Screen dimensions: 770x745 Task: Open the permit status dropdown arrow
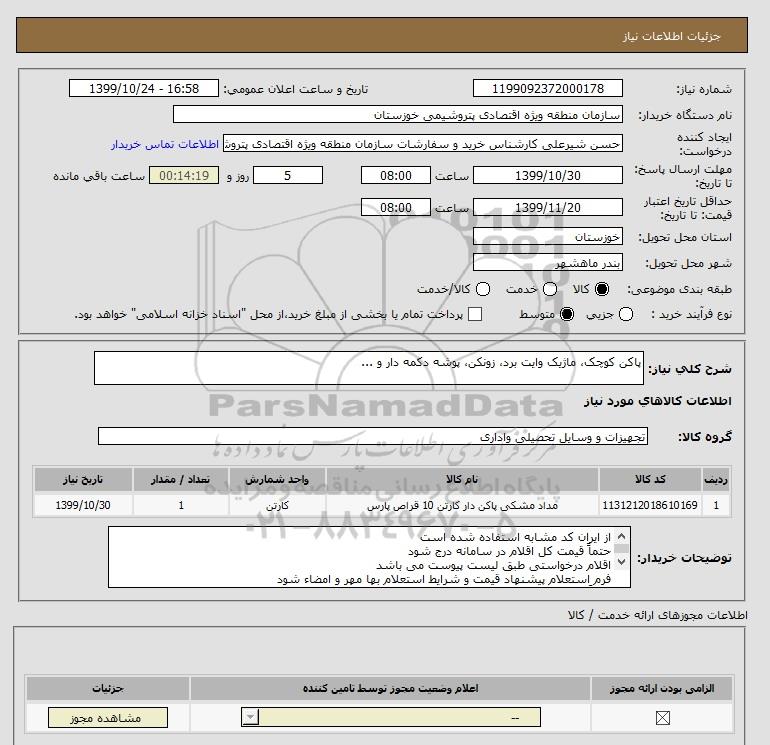[x=250, y=717]
